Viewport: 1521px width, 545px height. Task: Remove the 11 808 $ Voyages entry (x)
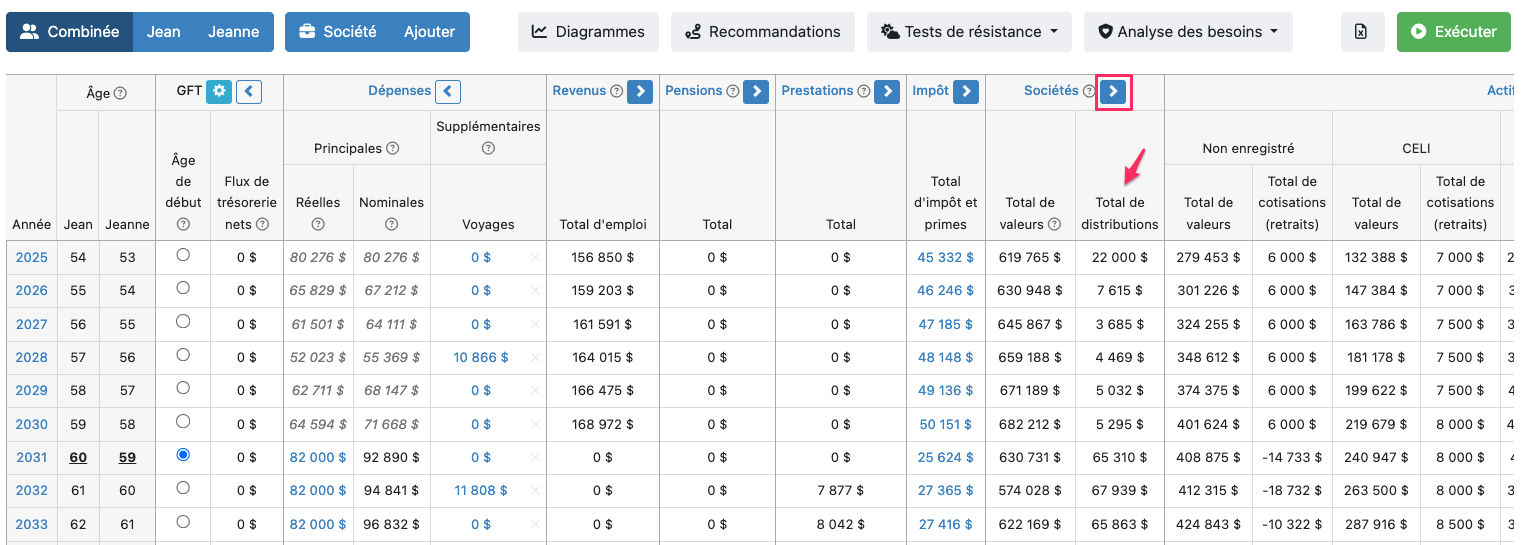(535, 491)
